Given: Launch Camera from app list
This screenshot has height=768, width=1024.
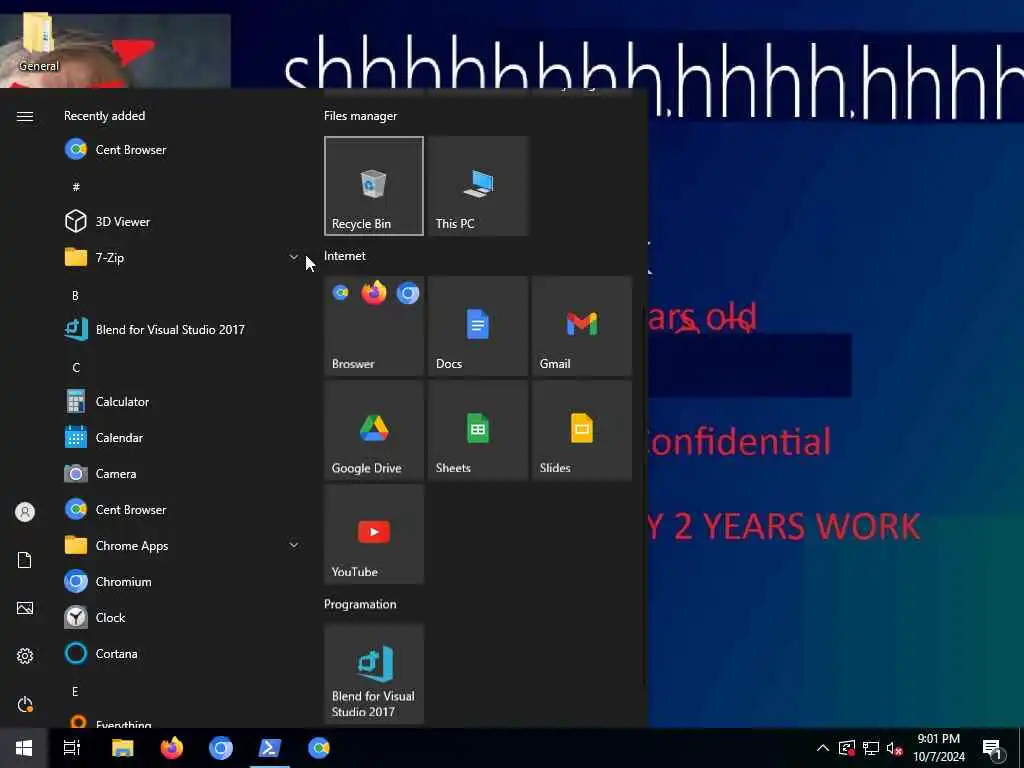Looking at the screenshot, I should click(x=183, y=473).
